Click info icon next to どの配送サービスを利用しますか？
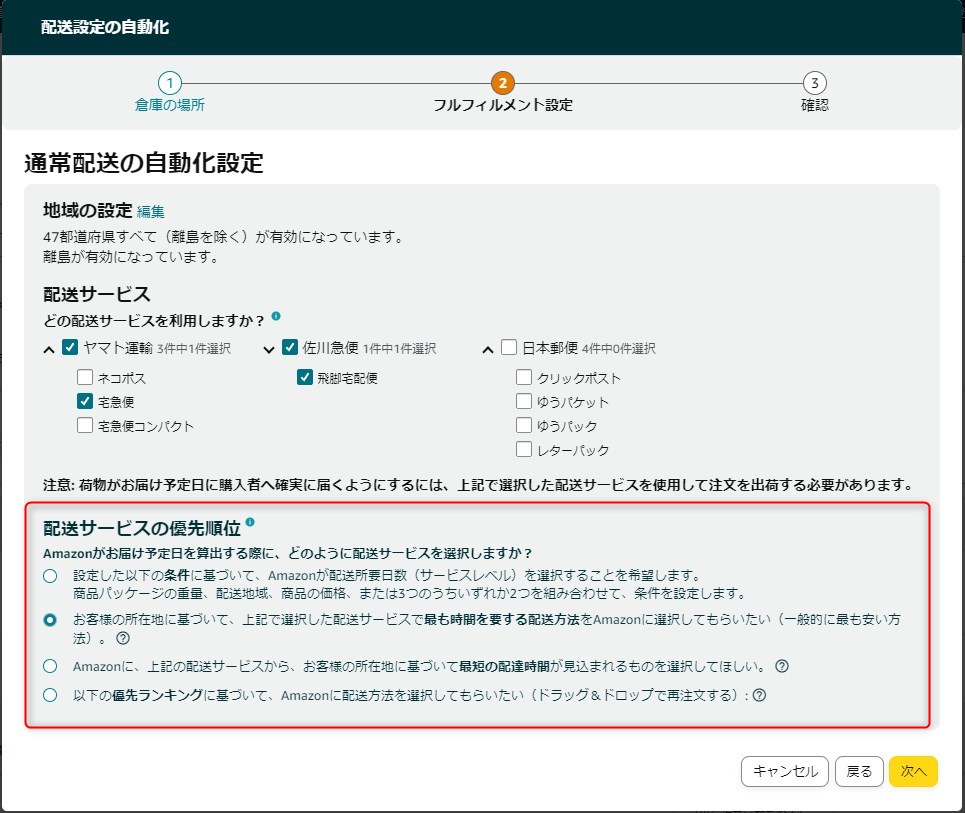 coord(276,316)
